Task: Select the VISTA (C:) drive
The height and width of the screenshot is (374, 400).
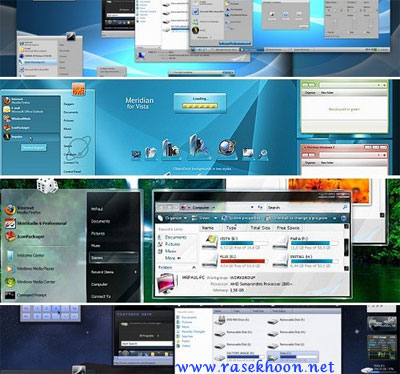Action: pyautogui.click(x=234, y=243)
